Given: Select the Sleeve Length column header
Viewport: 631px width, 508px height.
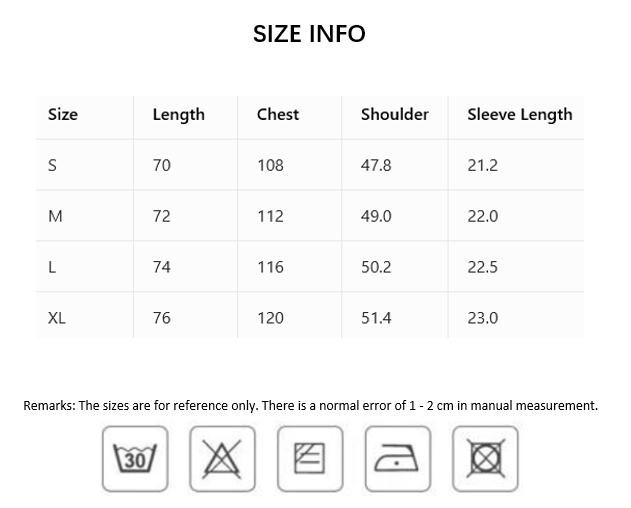Looking at the screenshot, I should 520,115.
